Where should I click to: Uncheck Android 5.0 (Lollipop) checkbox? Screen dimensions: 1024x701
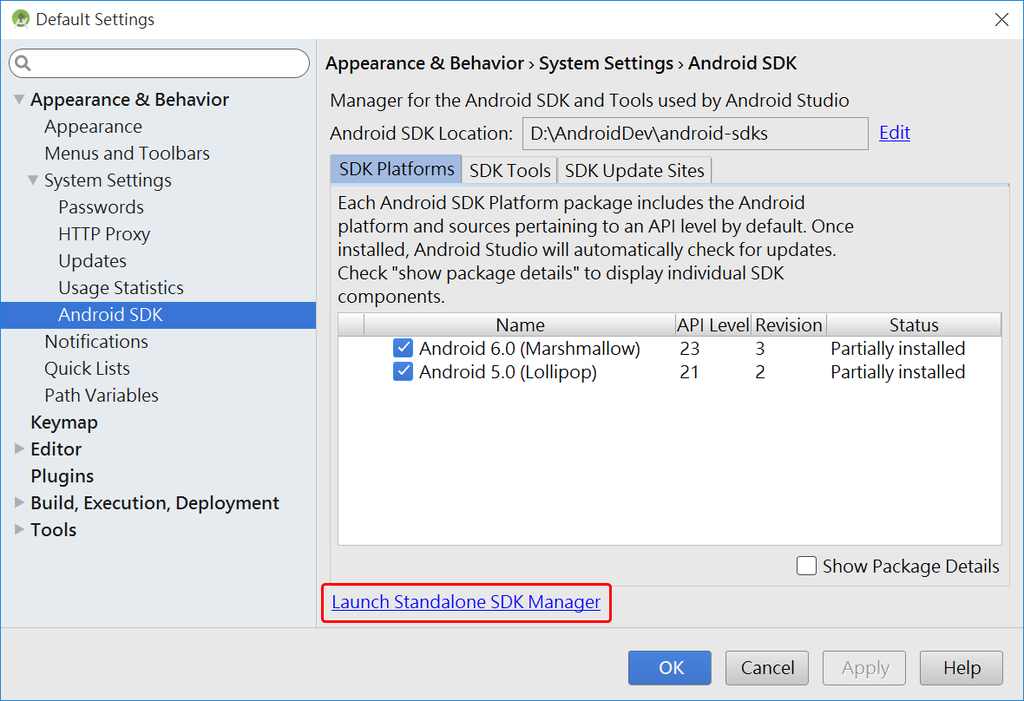click(x=403, y=372)
